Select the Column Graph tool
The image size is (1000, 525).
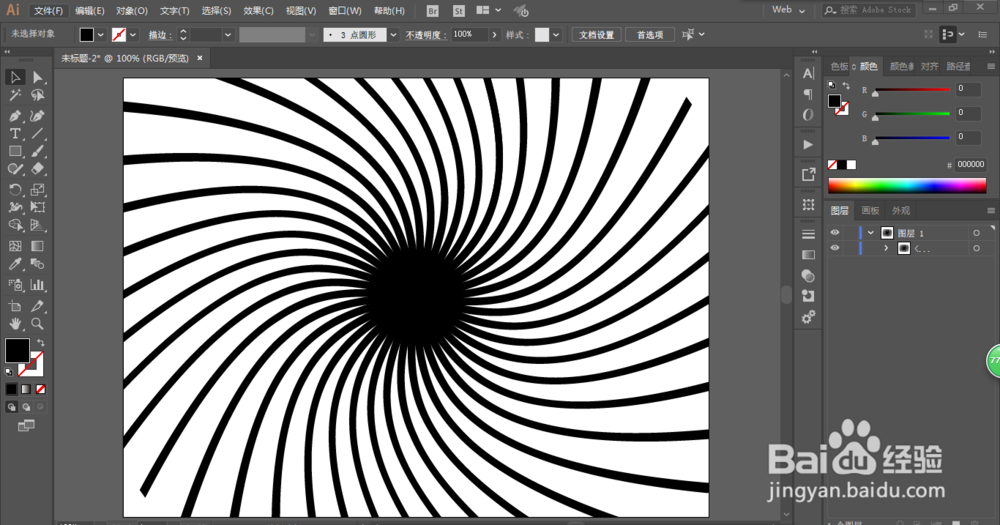38,285
